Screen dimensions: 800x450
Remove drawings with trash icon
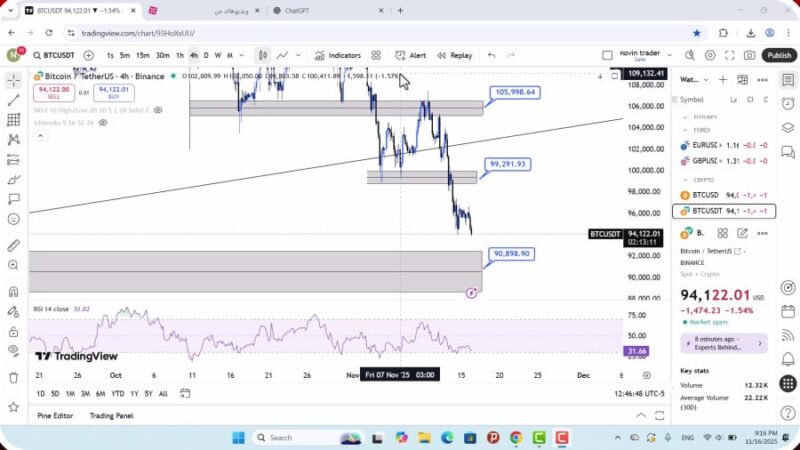(14, 378)
